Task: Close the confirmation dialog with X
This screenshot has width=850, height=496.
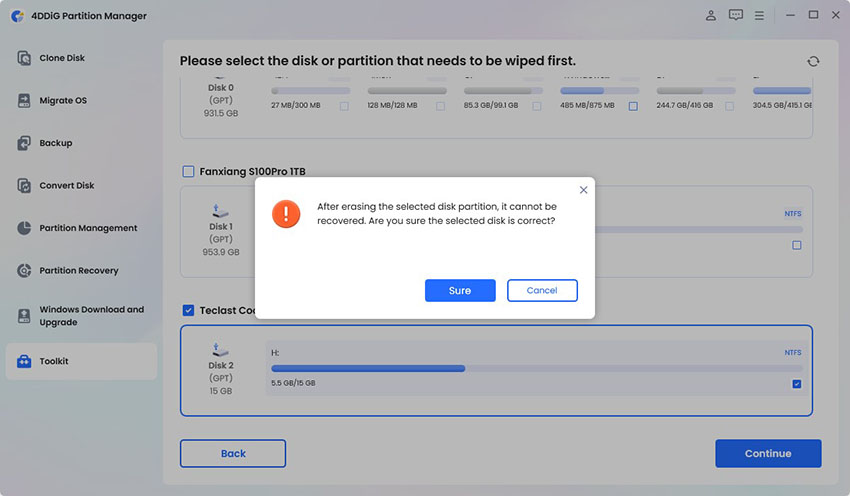Action: 583,190
